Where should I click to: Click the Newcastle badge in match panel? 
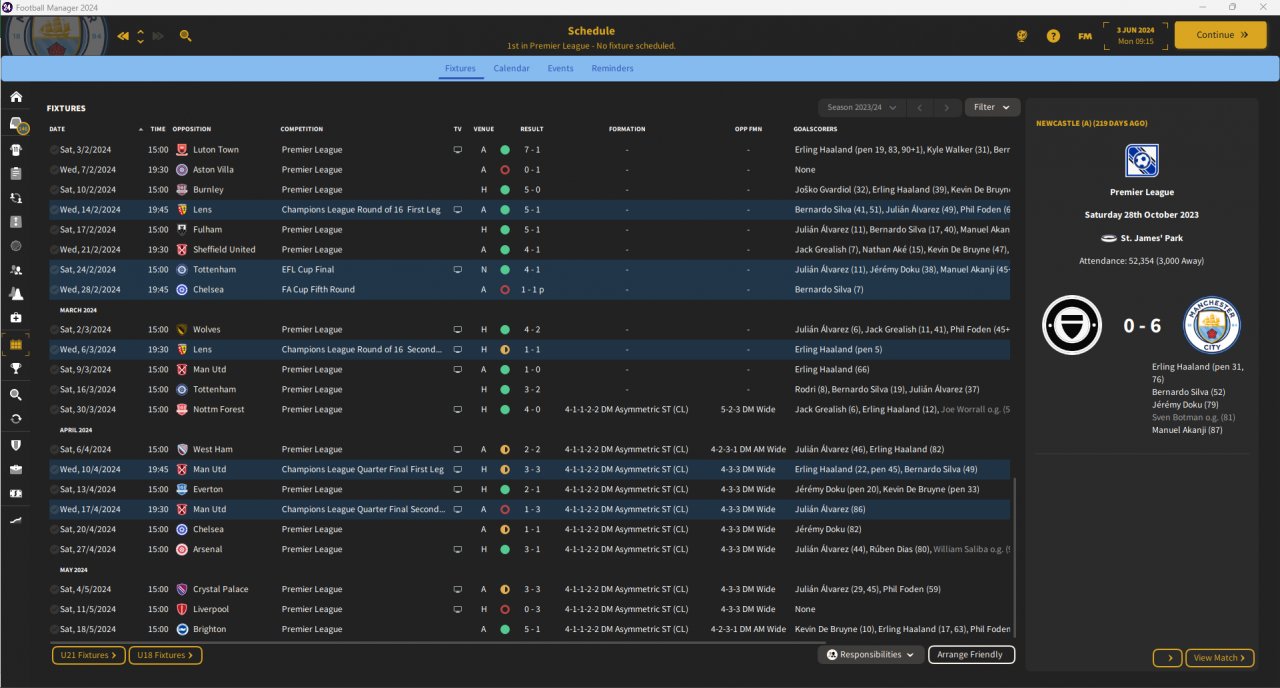(1071, 325)
